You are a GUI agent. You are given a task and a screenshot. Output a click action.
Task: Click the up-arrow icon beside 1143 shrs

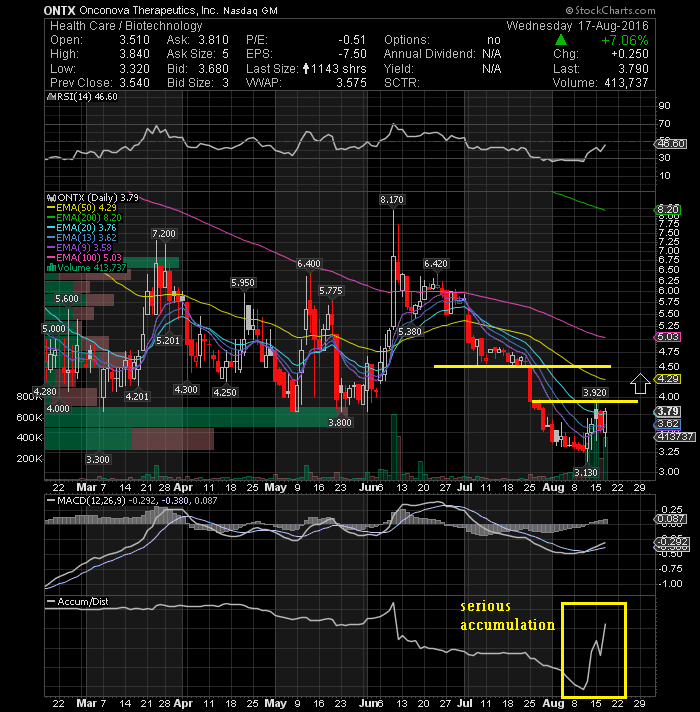click(x=306, y=69)
